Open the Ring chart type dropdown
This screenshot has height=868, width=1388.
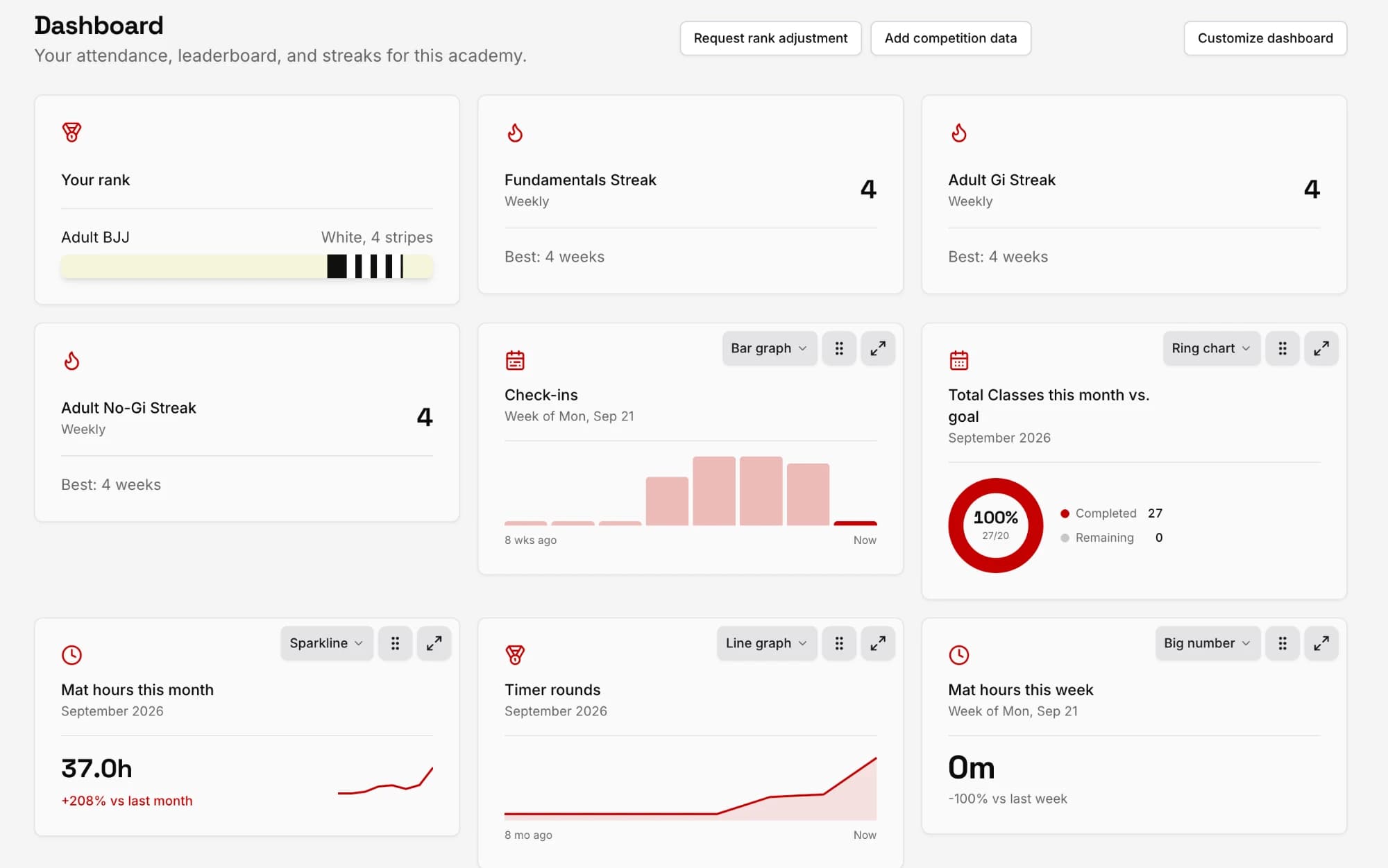(x=1211, y=348)
